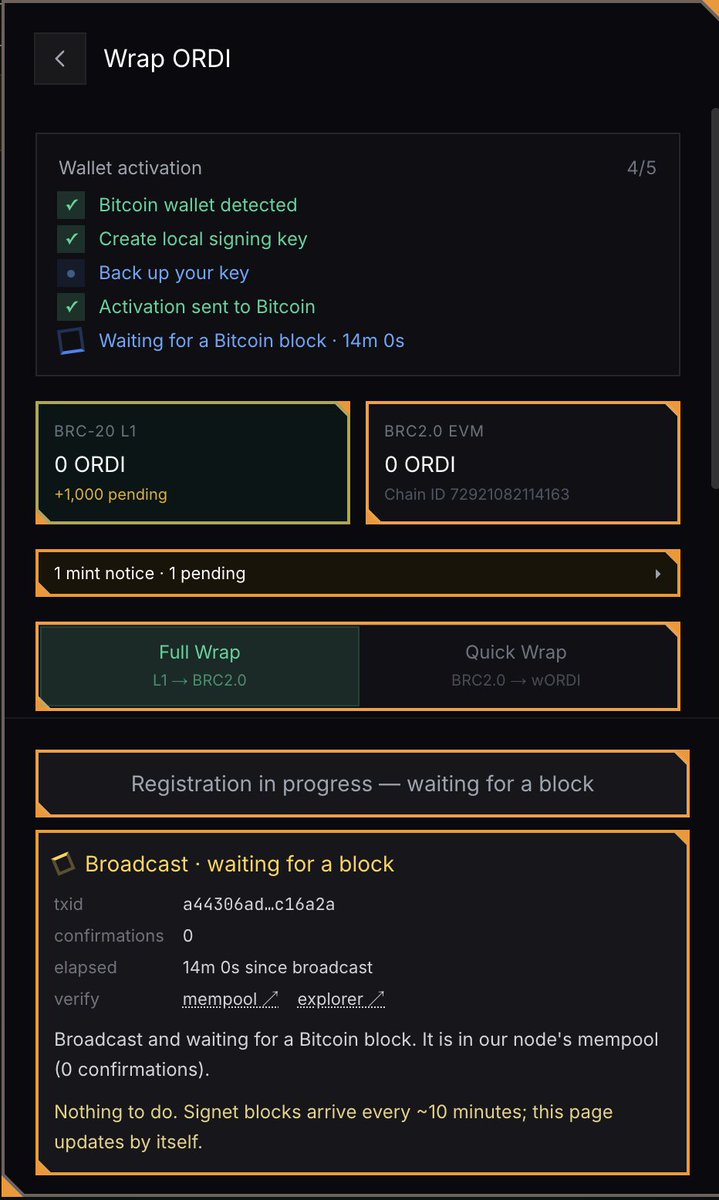Click the txid a44306ad…c16a2a value
This screenshot has width=719, height=1200.
tap(259, 904)
